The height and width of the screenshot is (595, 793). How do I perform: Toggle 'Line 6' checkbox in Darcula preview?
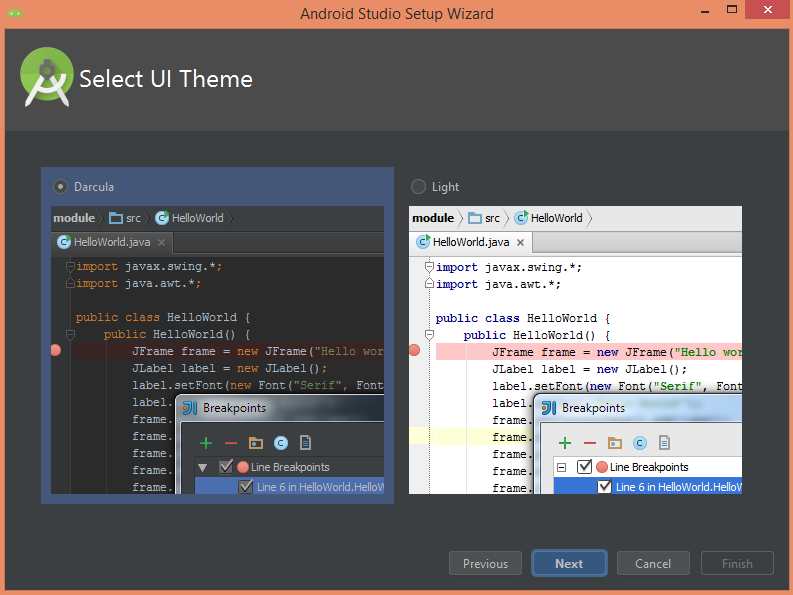pyautogui.click(x=246, y=487)
